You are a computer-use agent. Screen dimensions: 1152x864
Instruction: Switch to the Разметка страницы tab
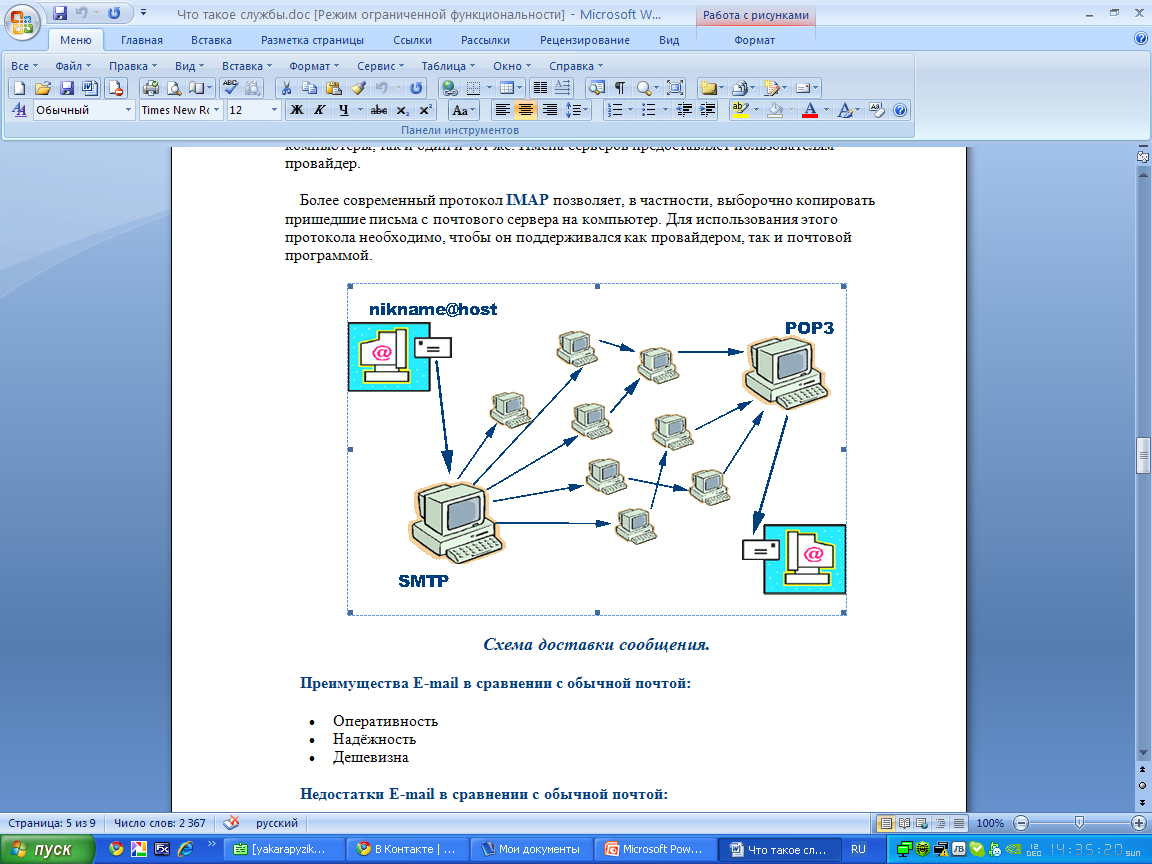click(x=312, y=40)
